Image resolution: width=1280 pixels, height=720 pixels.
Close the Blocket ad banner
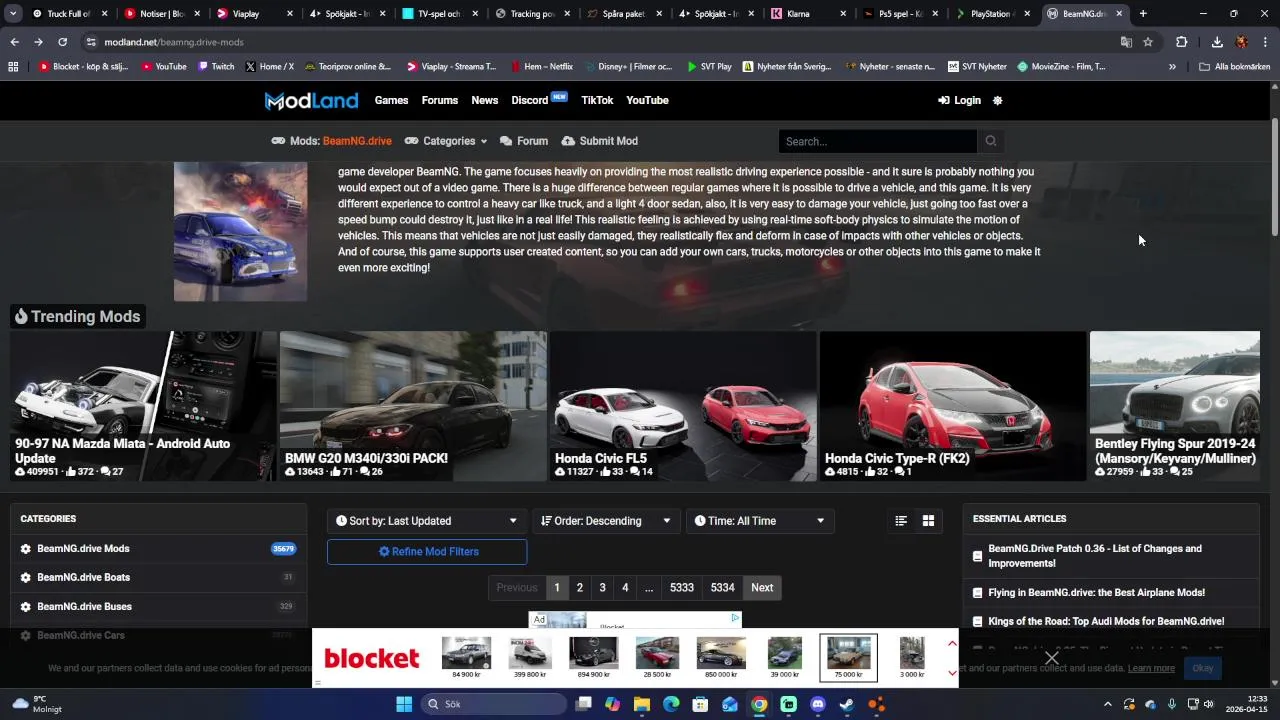[1052, 658]
